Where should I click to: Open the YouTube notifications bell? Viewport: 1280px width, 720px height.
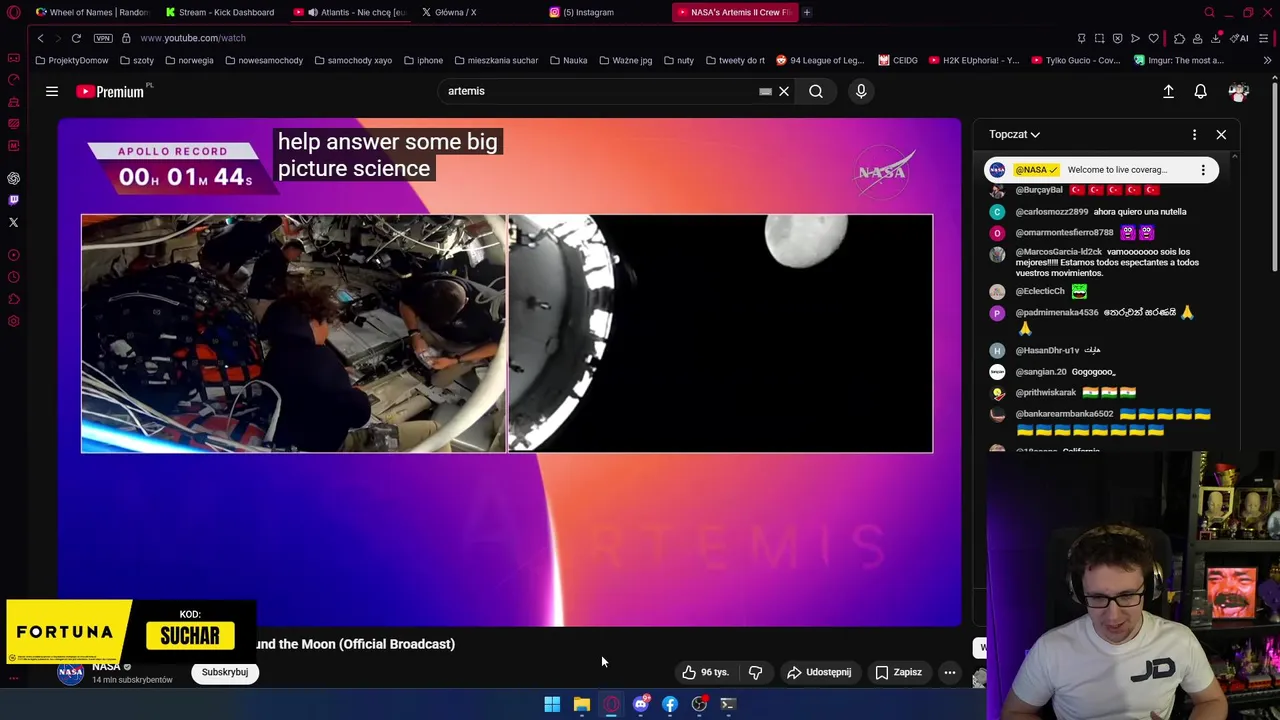(1201, 91)
